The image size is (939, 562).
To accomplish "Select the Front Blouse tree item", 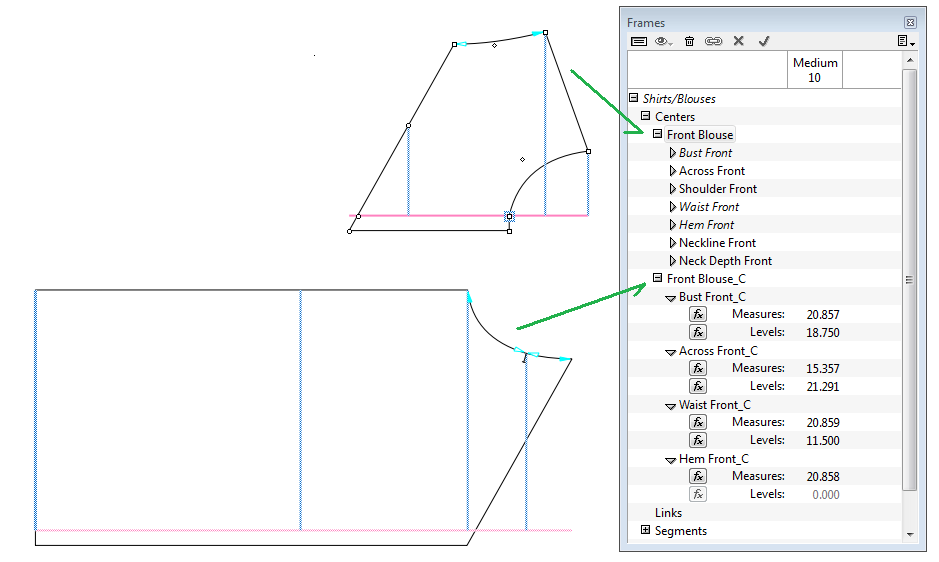I will coord(700,135).
